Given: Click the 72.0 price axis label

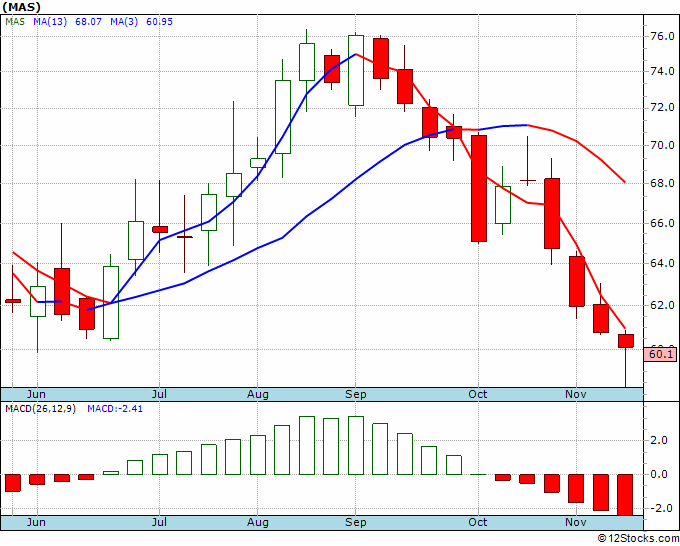Looking at the screenshot, I should pos(662,107).
